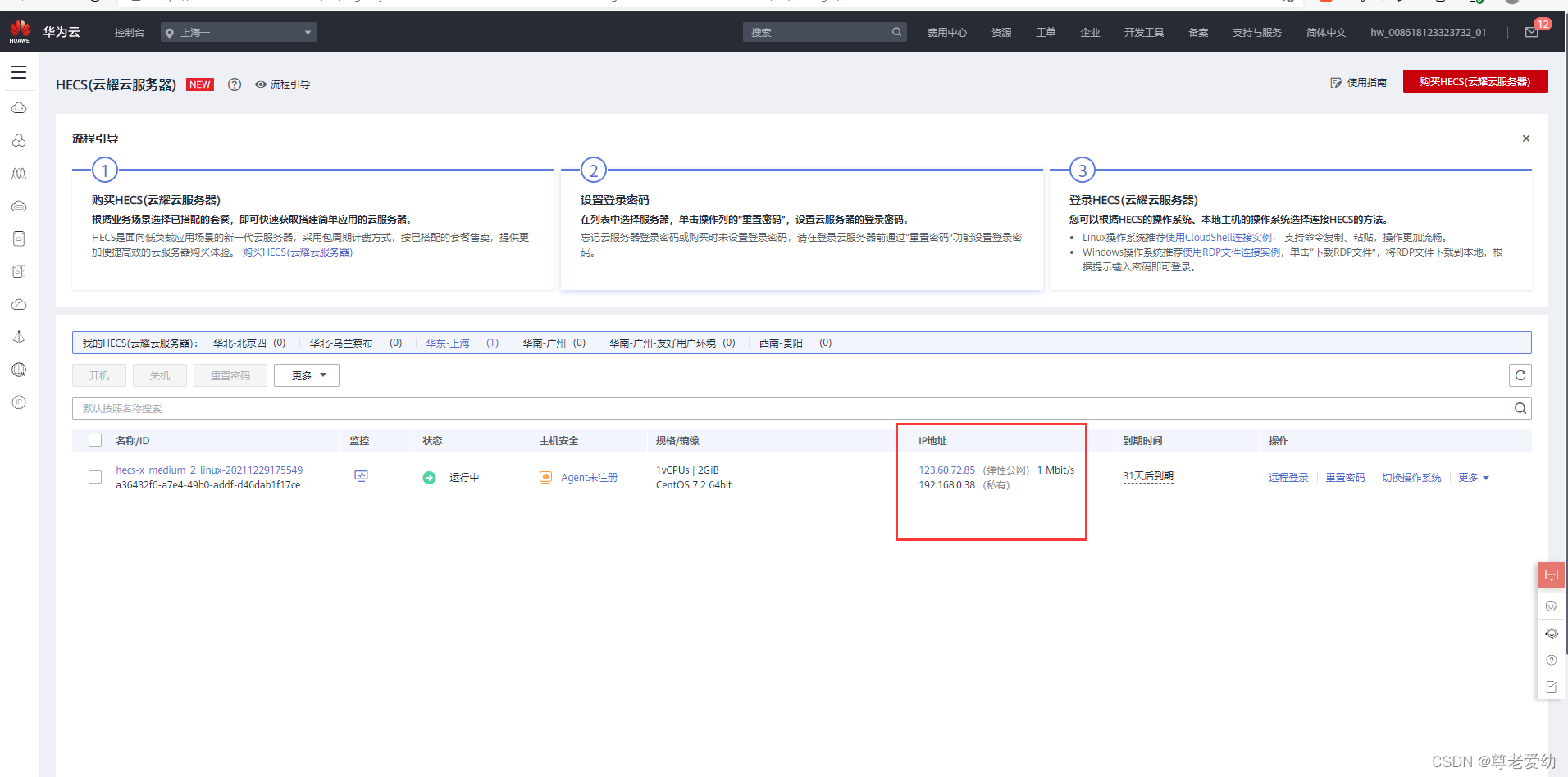Viewport: 1568px width, 777px height.
Task: Select the 华北-北京四 region tab
Action: click(249, 343)
